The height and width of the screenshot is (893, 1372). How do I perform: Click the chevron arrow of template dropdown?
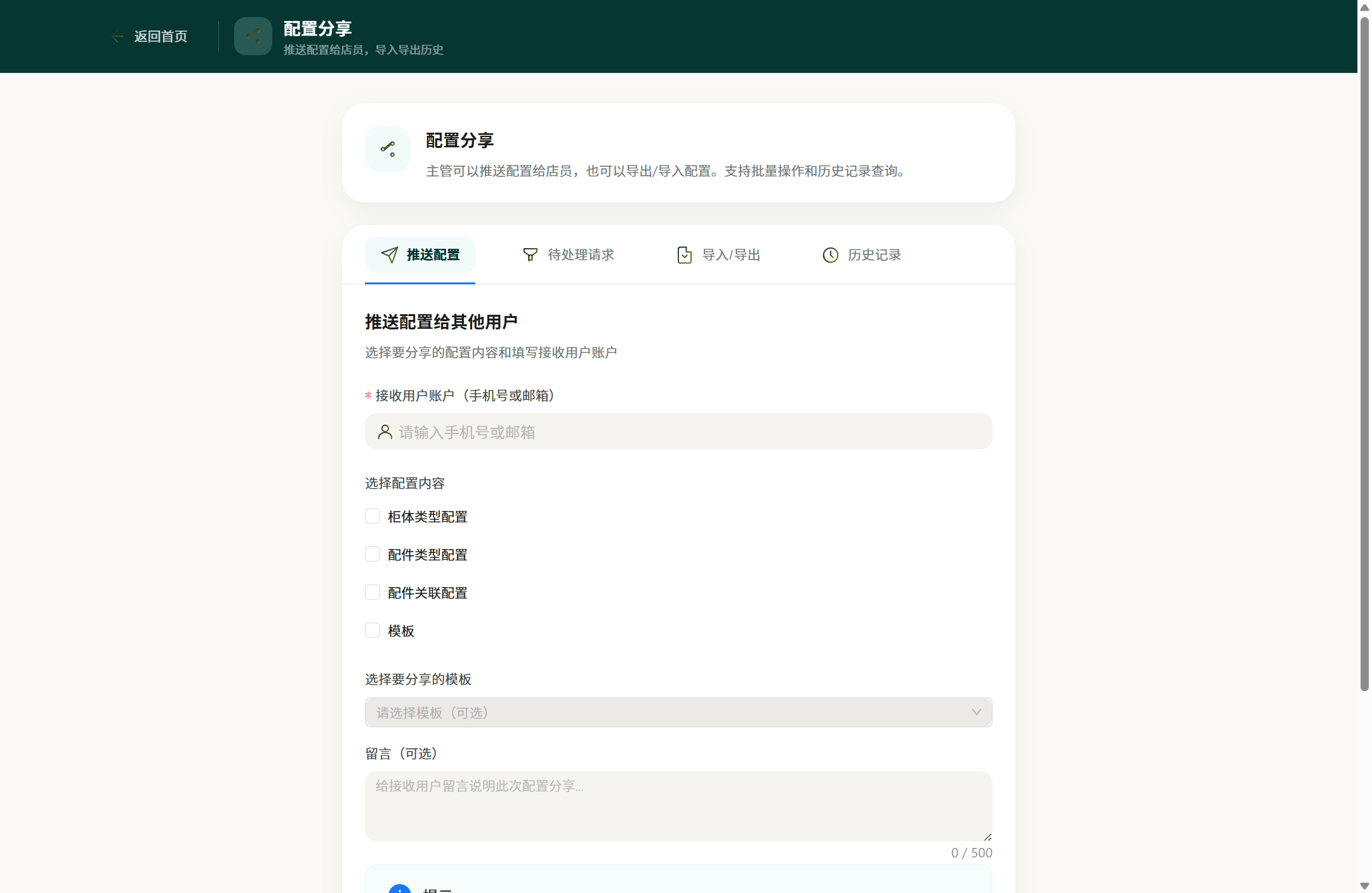tap(976, 713)
